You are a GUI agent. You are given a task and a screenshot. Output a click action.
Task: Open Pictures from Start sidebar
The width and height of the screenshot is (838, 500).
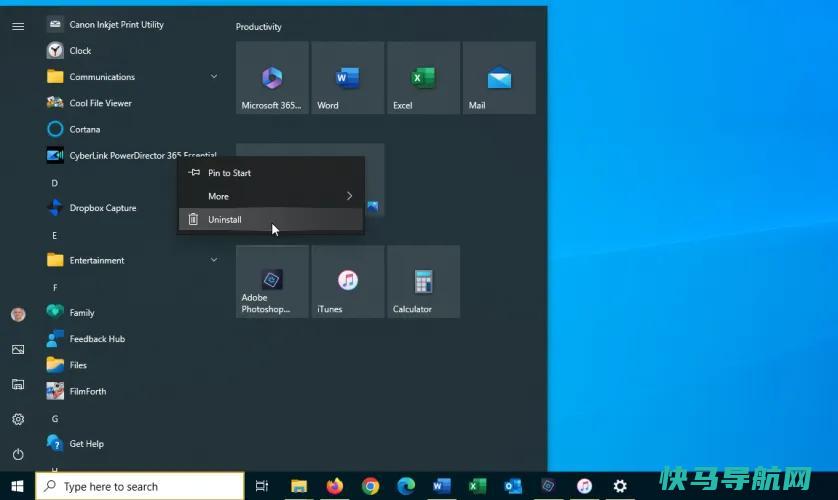[18, 349]
